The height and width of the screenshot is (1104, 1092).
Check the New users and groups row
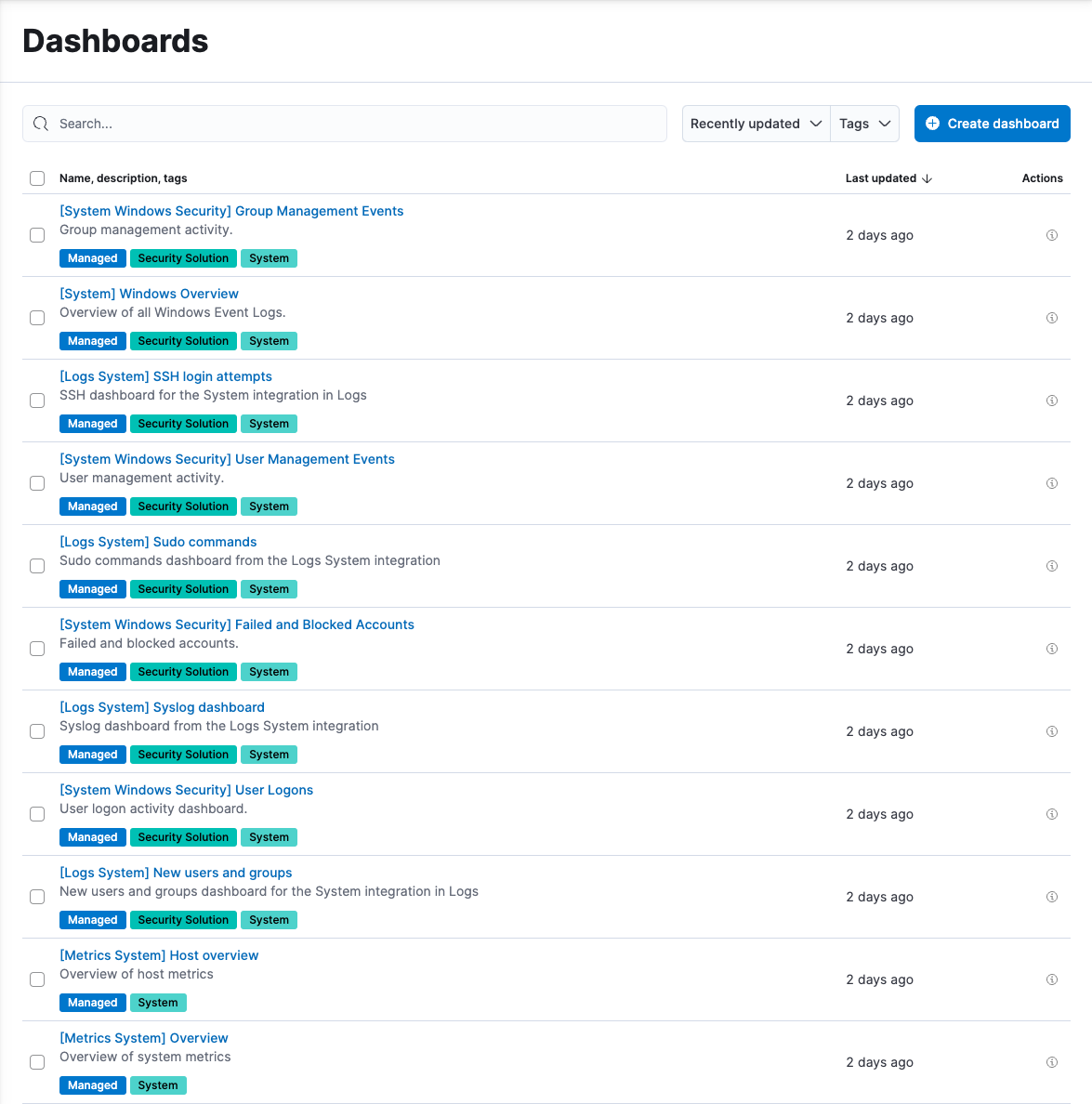(37, 897)
